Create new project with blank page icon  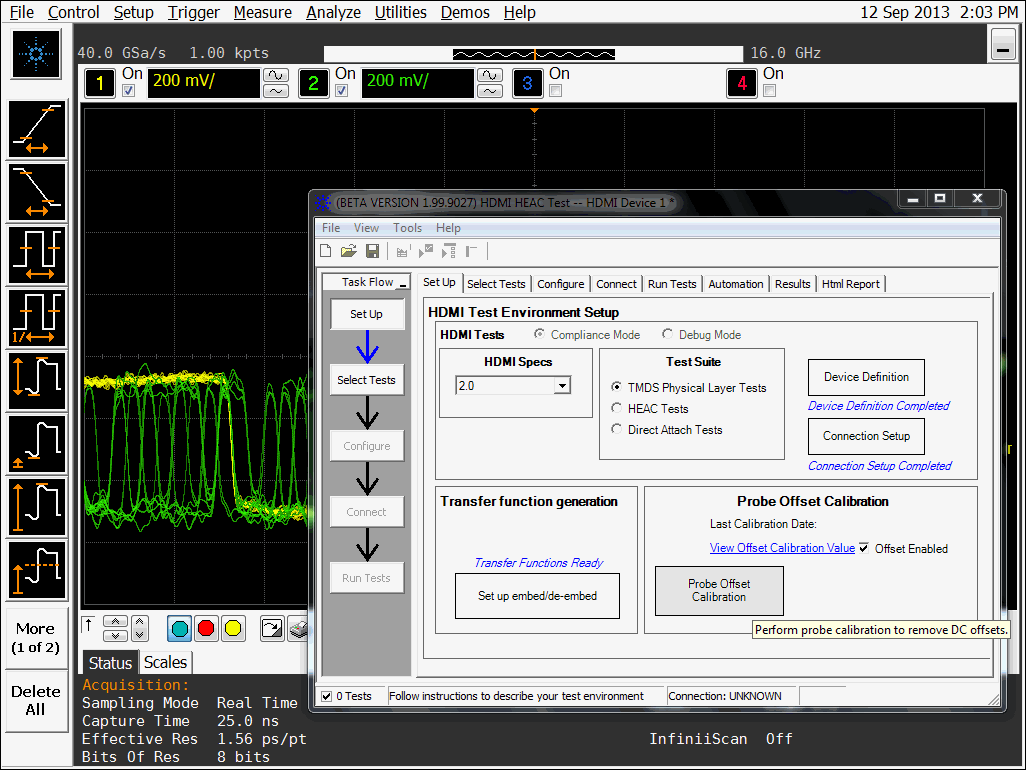coord(326,251)
